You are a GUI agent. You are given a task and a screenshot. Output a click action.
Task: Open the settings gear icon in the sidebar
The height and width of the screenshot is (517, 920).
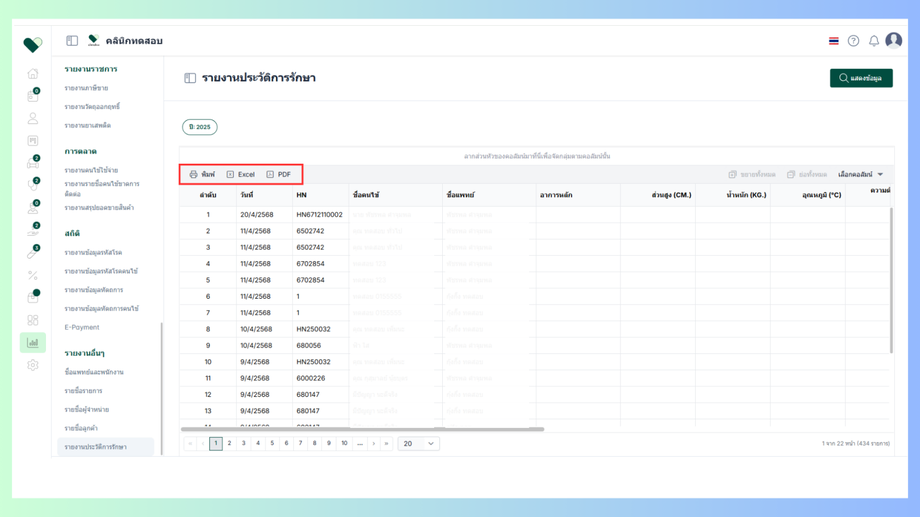(33, 365)
